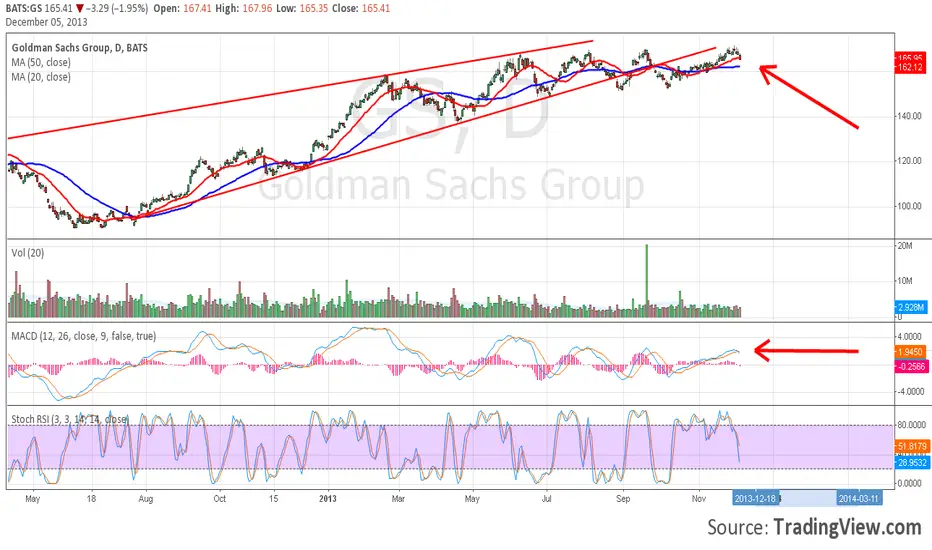Click the 100.00 price axis label
932x550 pixels.
909,206
